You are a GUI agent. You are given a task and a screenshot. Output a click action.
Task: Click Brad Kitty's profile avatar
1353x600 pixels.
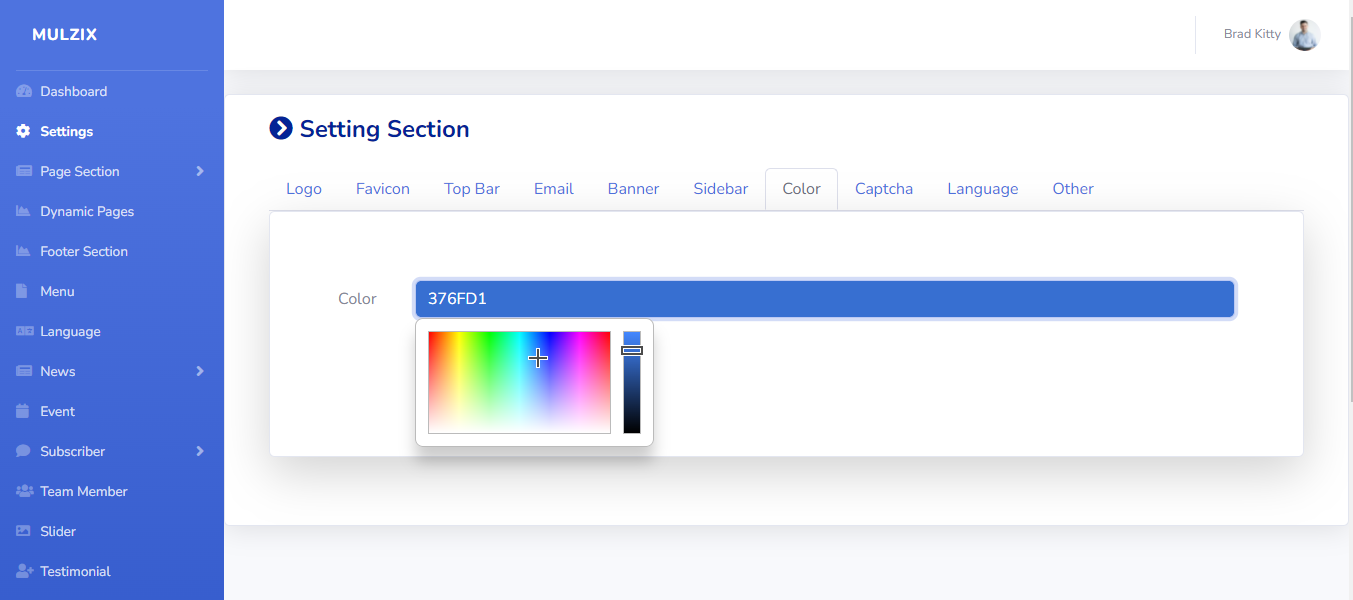point(1304,35)
